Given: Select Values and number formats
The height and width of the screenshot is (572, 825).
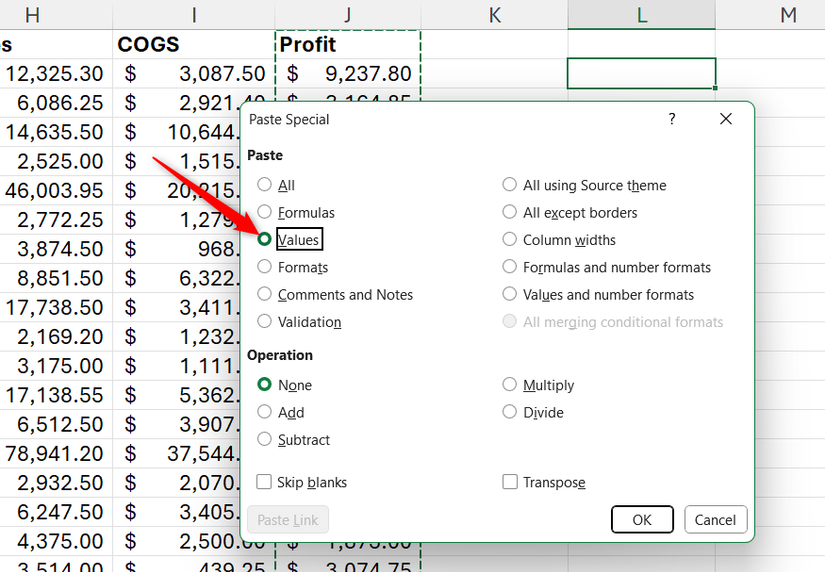Looking at the screenshot, I should [x=510, y=295].
